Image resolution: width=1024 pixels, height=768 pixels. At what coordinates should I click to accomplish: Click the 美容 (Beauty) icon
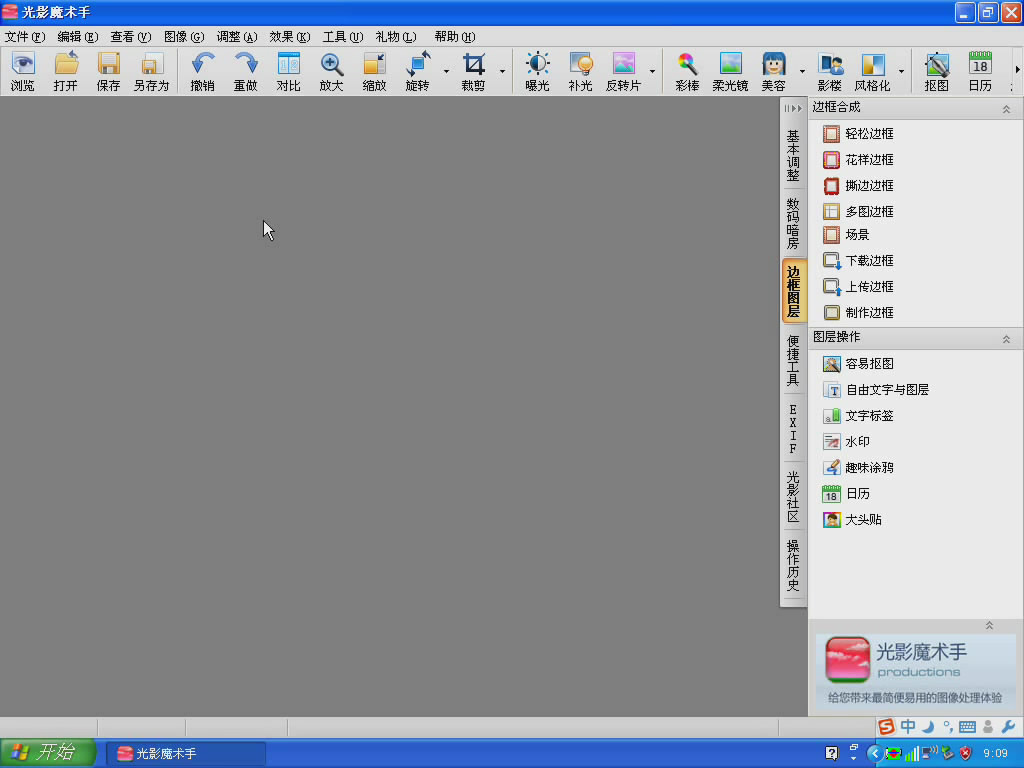[x=774, y=71]
